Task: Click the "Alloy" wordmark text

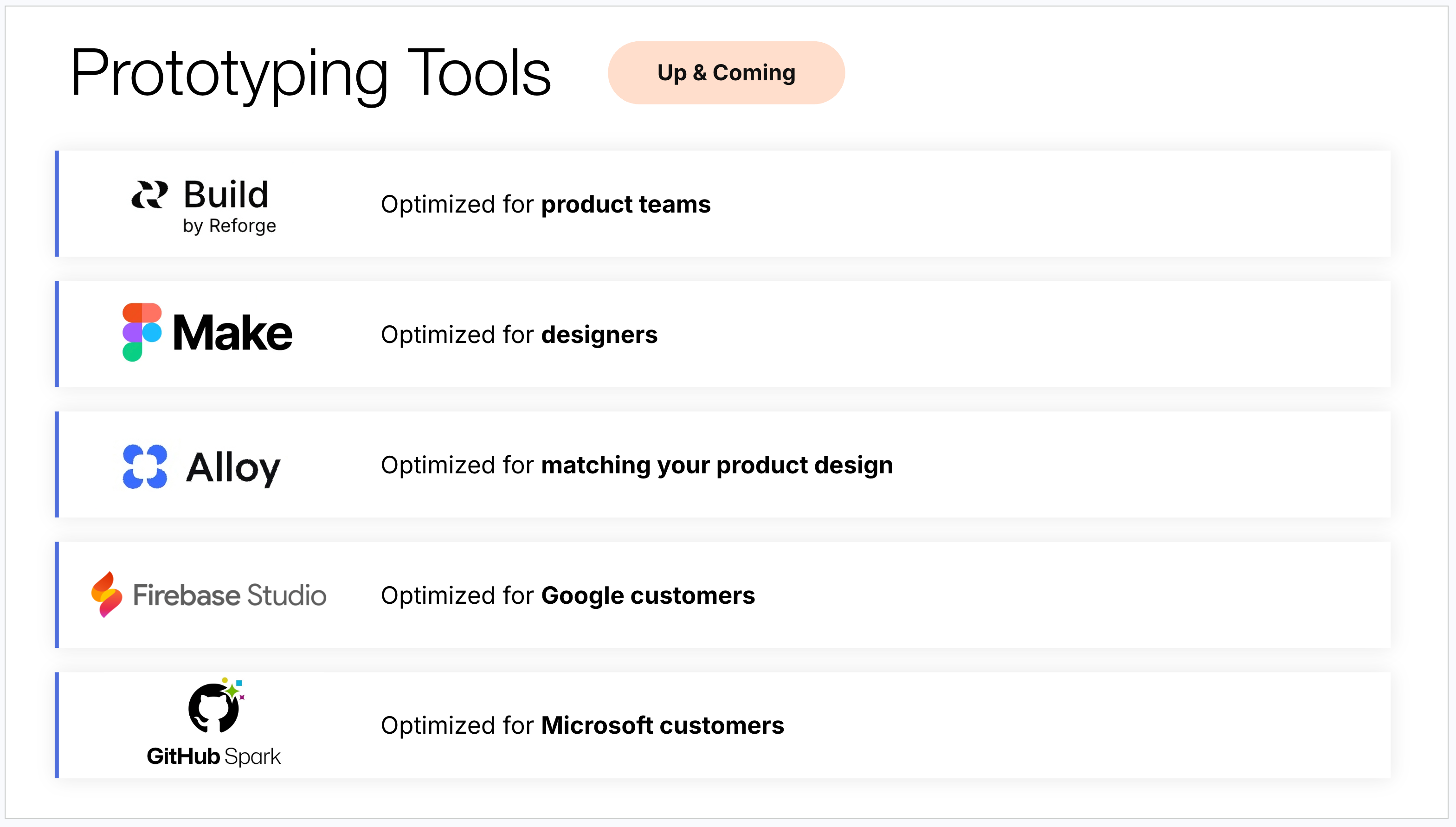Action: pos(233,468)
